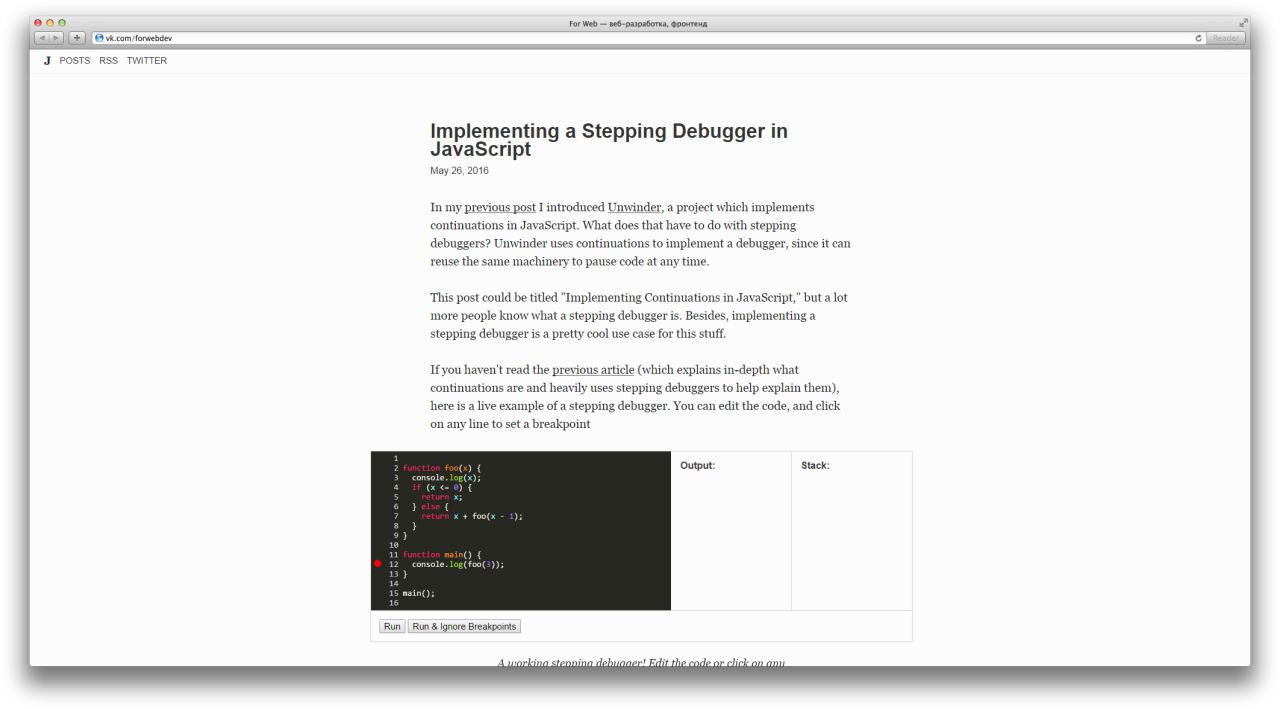The height and width of the screenshot is (709, 1280).
Task: Reload the page with the refresh icon
Action: point(1198,38)
